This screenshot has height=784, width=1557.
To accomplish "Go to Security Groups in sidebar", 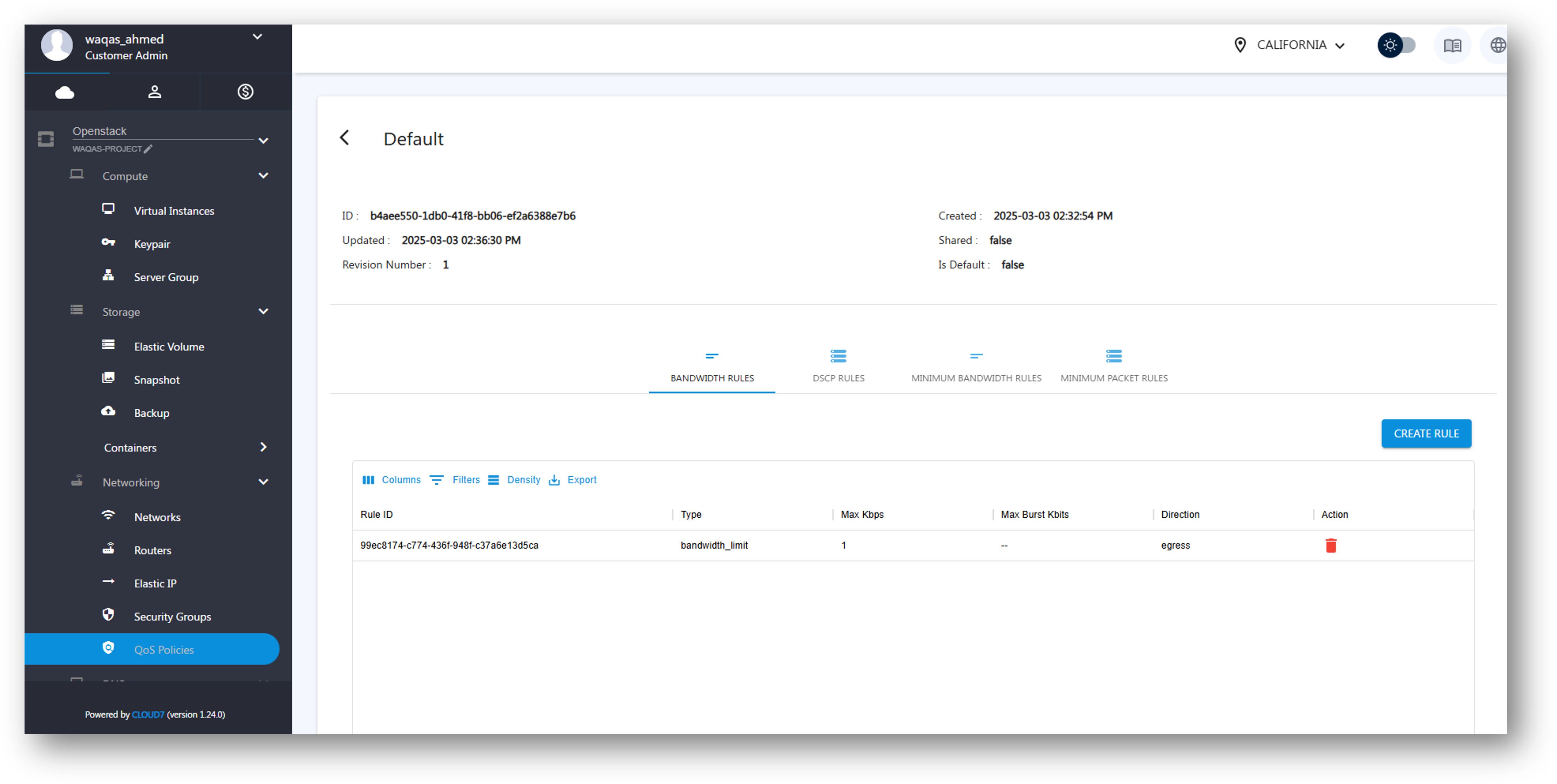I will (x=172, y=616).
